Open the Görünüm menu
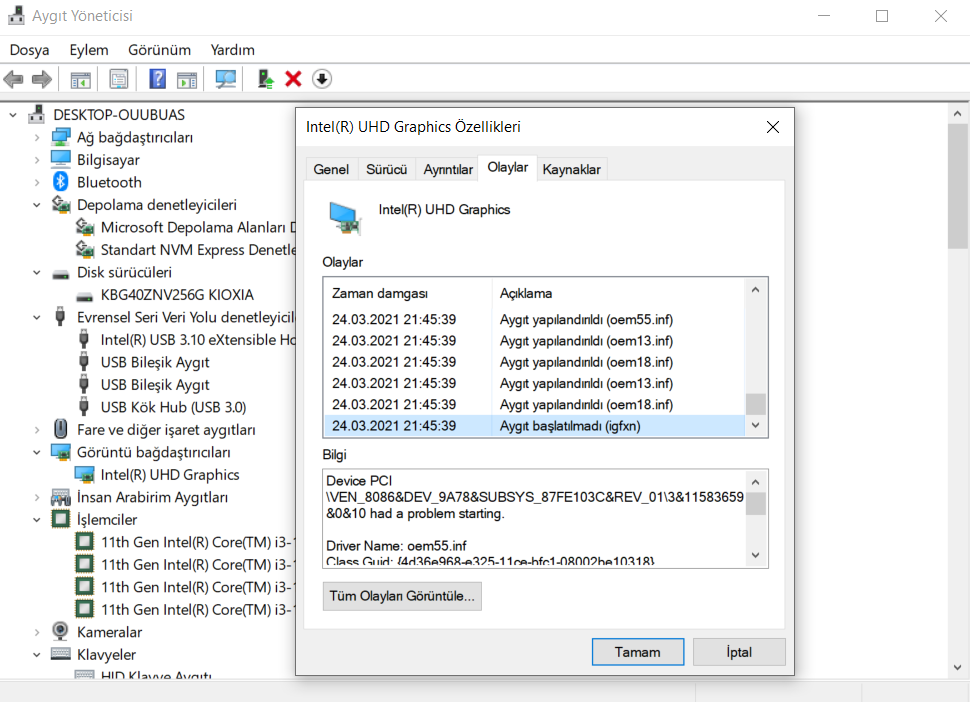Screen dimensions: 970x702 coord(159,49)
